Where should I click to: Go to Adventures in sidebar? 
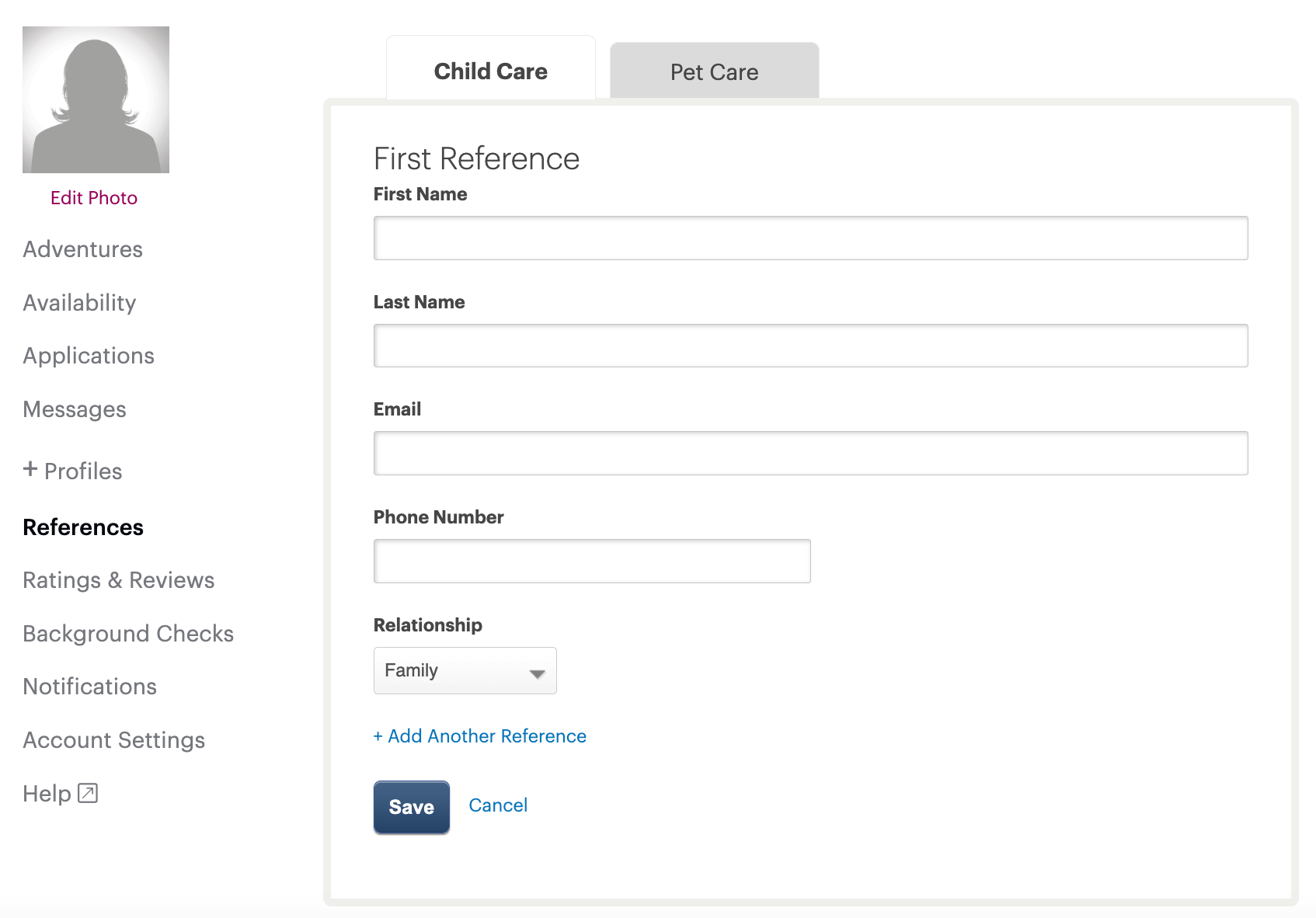click(x=83, y=249)
